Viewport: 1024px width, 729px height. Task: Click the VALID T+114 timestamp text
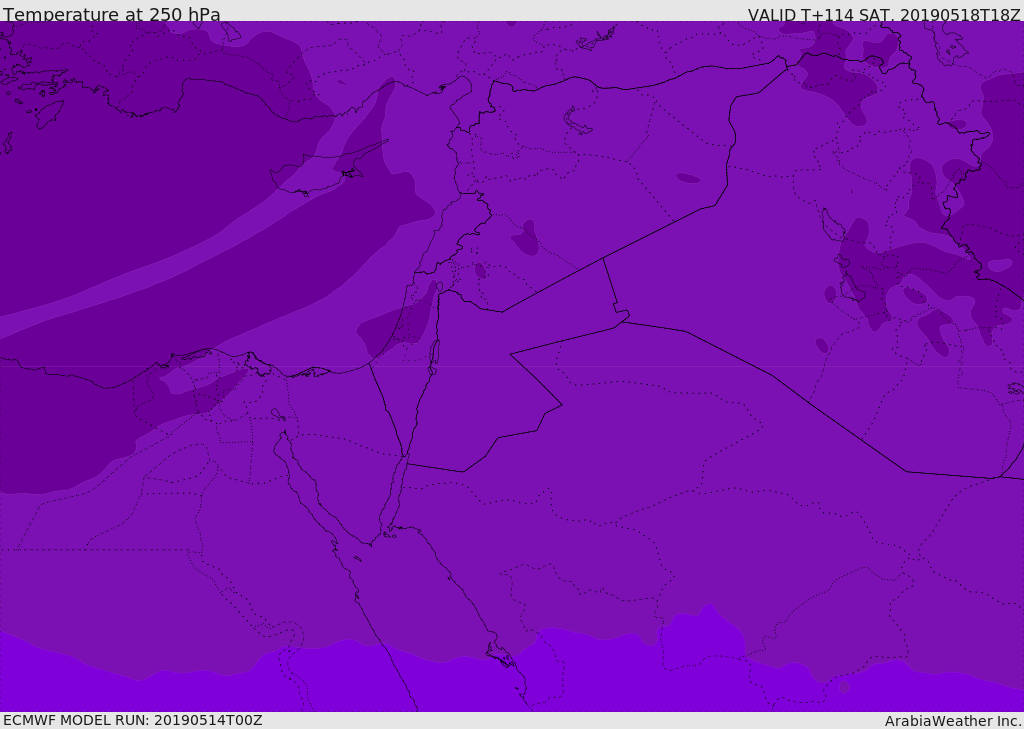click(884, 15)
